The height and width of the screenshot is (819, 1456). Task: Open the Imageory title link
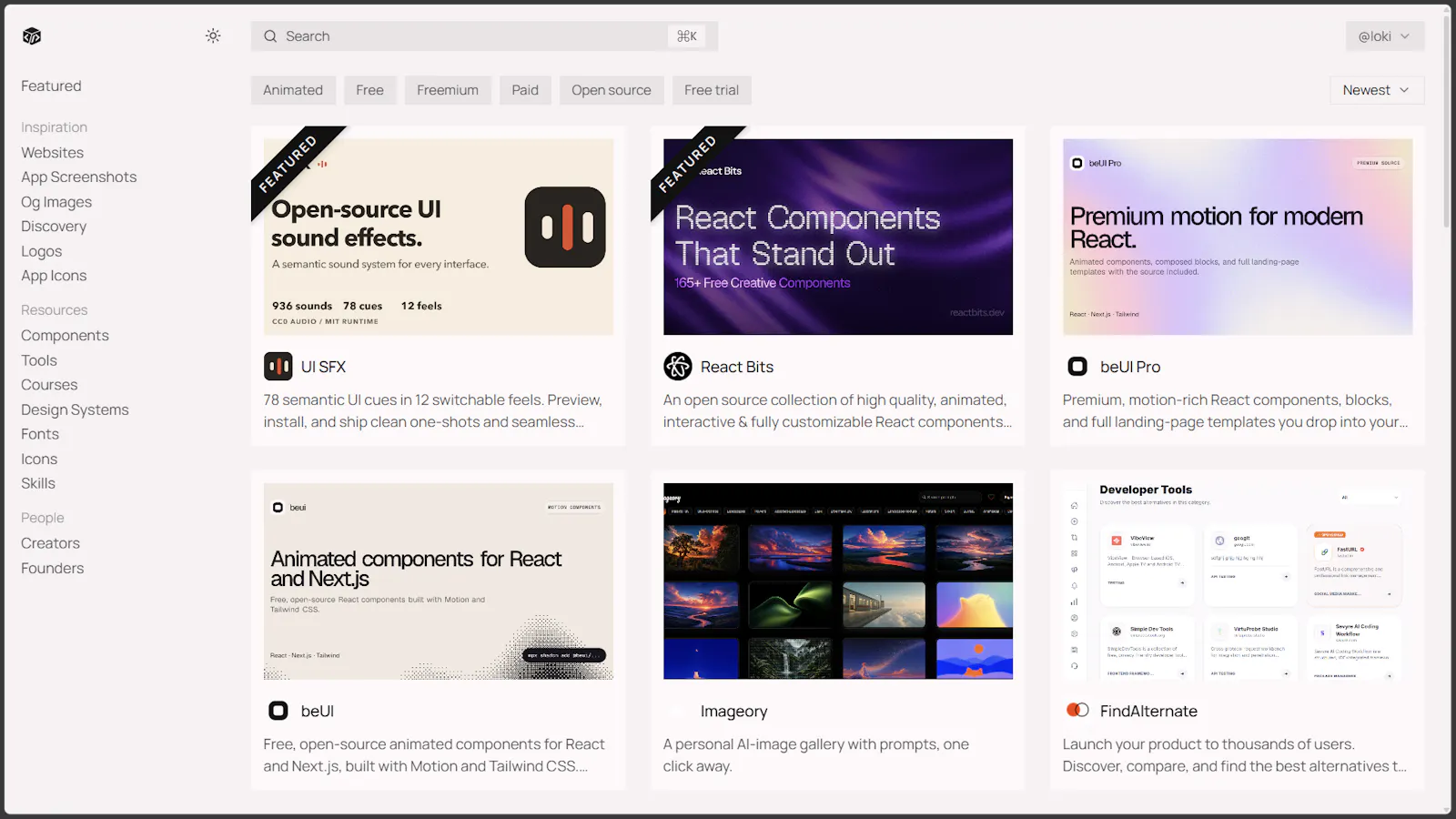point(734,711)
